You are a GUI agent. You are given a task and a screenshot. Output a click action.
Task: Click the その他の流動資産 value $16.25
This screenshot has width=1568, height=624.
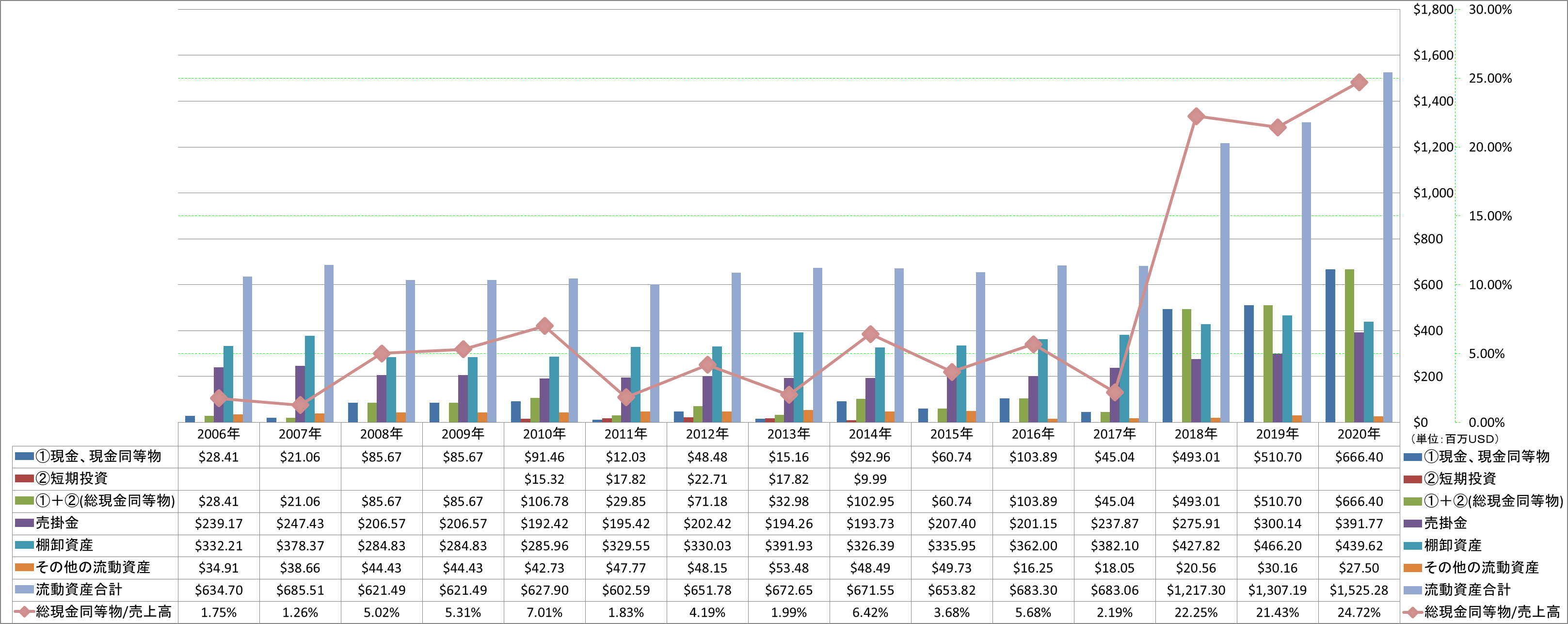[x=1033, y=568]
